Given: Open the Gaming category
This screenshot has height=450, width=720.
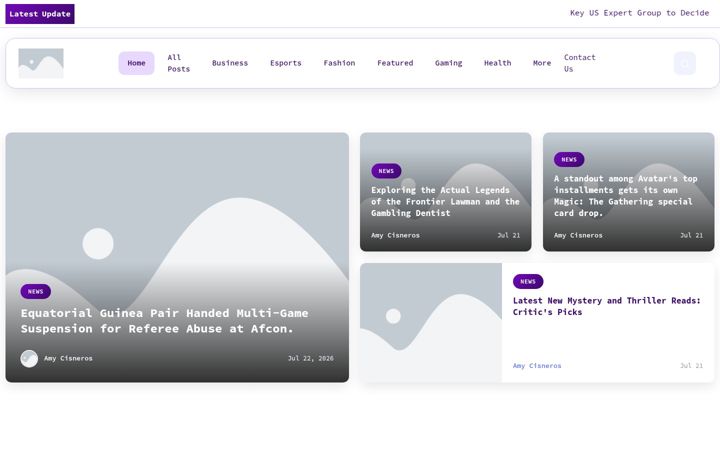Looking at the screenshot, I should tap(449, 63).
